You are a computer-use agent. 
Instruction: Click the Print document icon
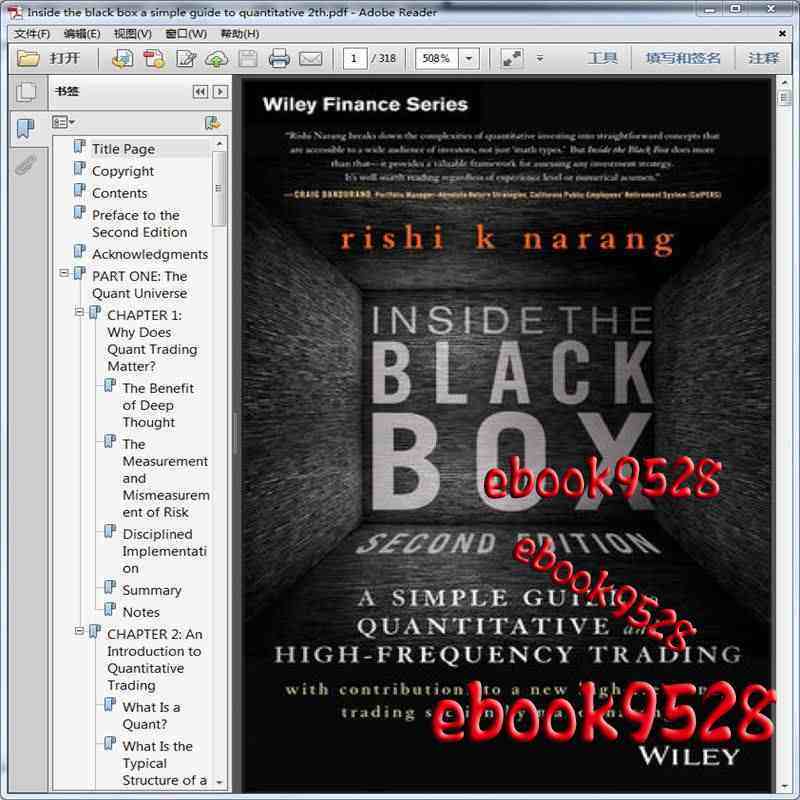pyautogui.click(x=278, y=58)
